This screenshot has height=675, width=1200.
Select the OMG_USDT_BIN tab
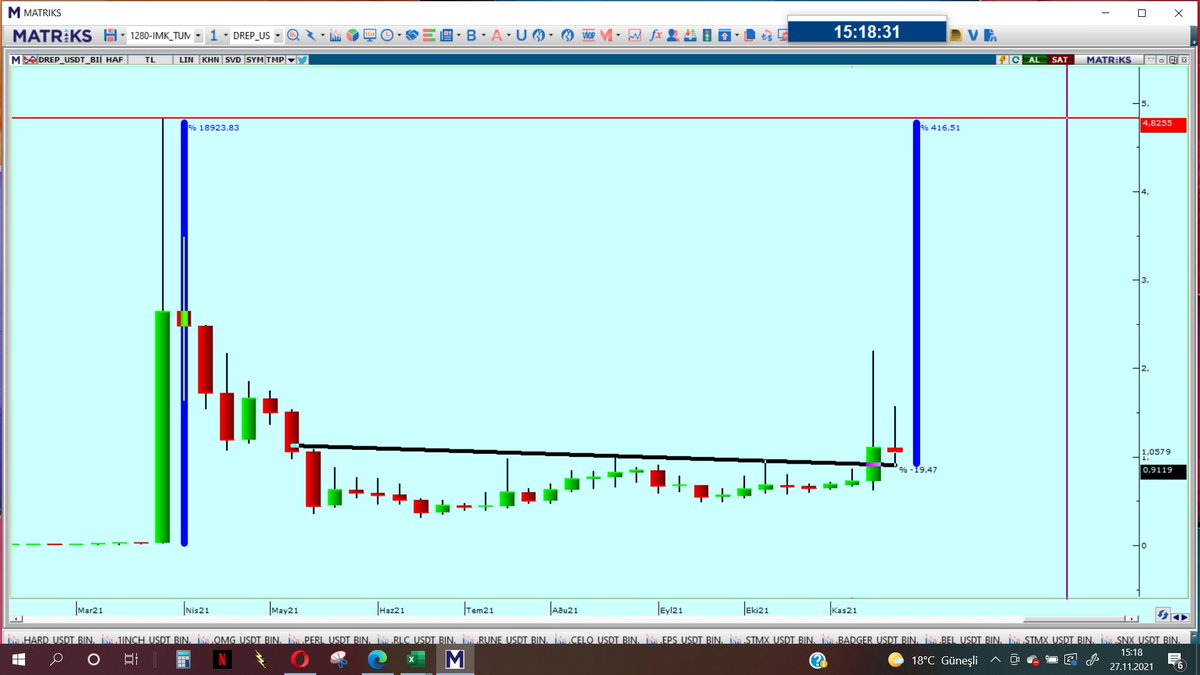coord(239,639)
